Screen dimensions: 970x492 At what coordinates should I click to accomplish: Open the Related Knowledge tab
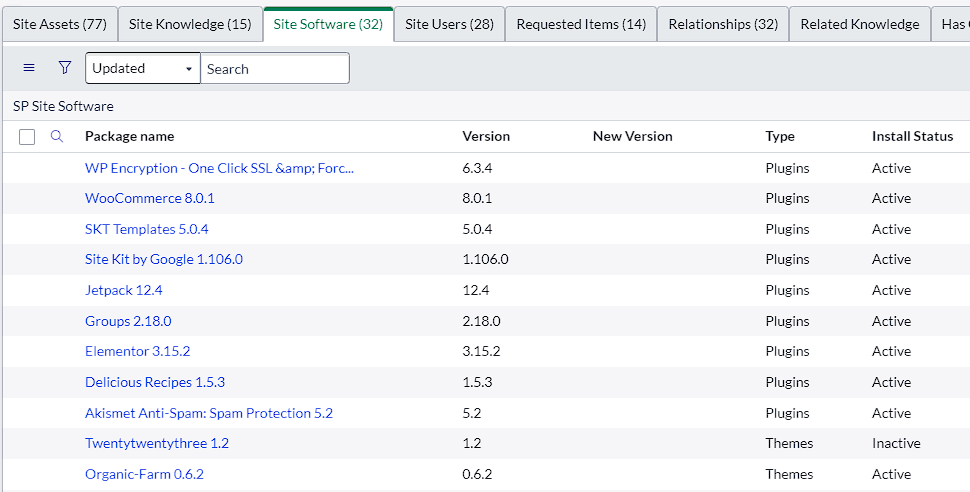tap(860, 24)
